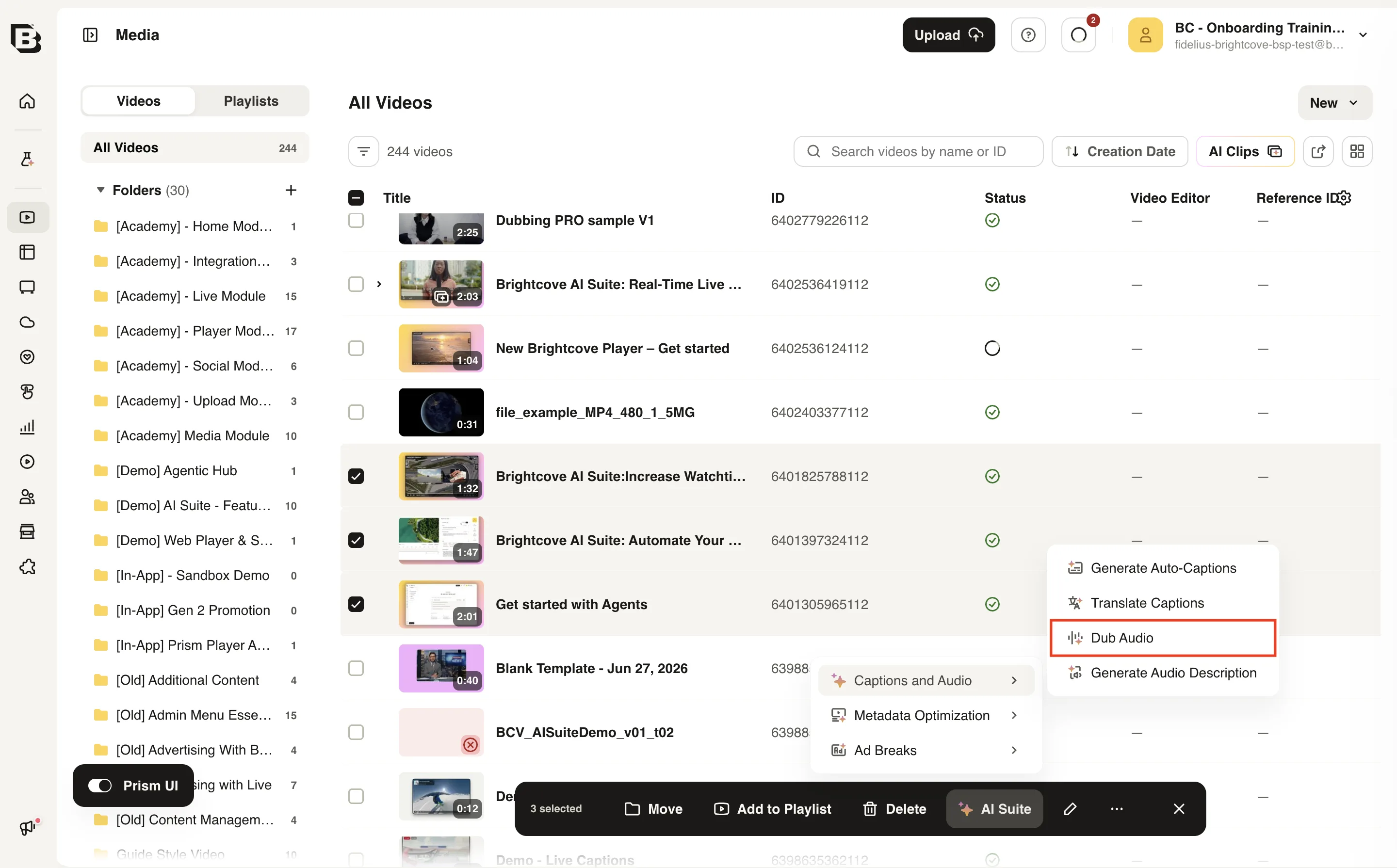Collapse the Folders tree triangle
The image size is (1397, 868).
tap(100, 190)
